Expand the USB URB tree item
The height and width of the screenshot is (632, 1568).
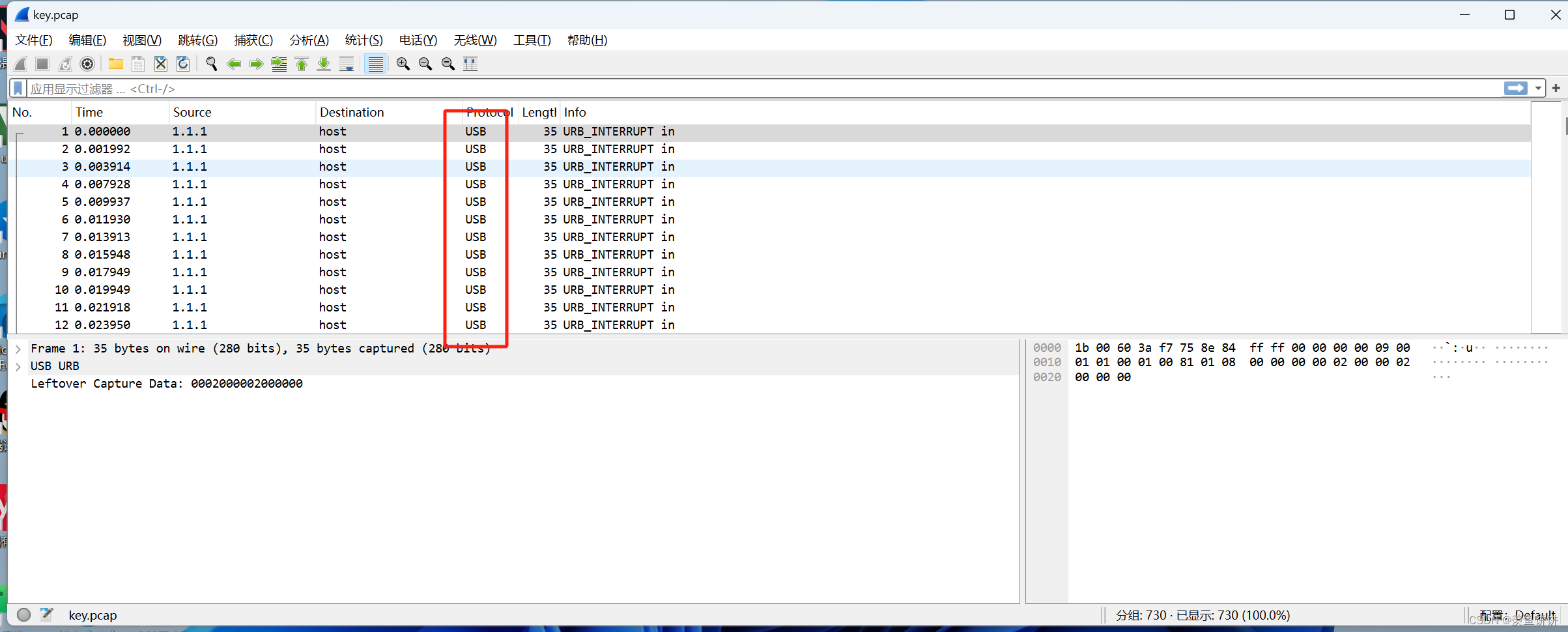18,366
